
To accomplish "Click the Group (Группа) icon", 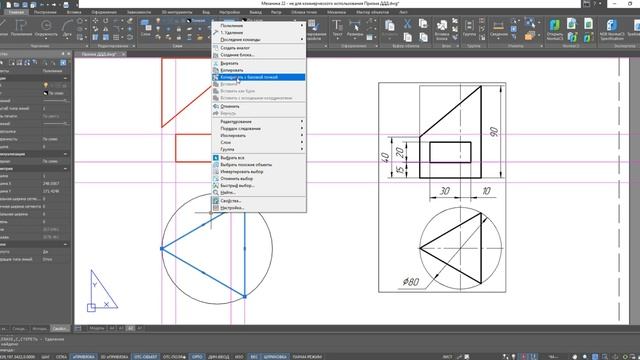I will click(469, 28).
